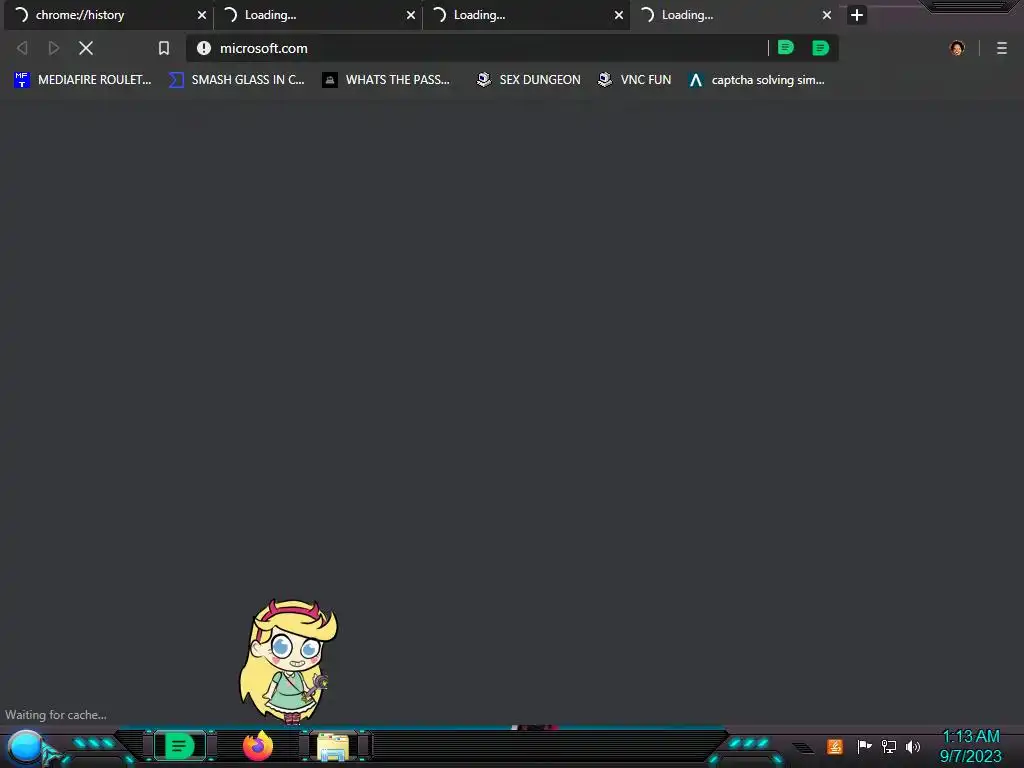1024x768 pixels.
Task: Open File Explorer from the taskbar
Action: pos(332,746)
